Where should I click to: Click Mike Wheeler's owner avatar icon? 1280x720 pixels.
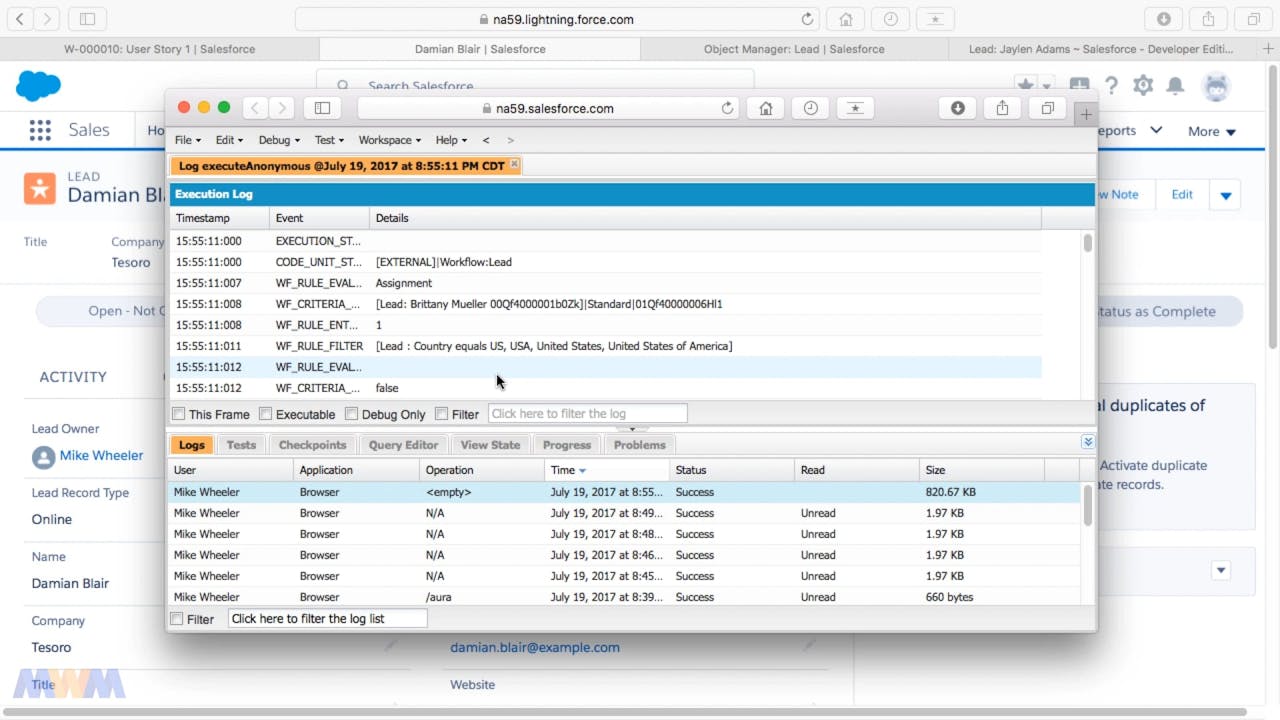(43, 457)
